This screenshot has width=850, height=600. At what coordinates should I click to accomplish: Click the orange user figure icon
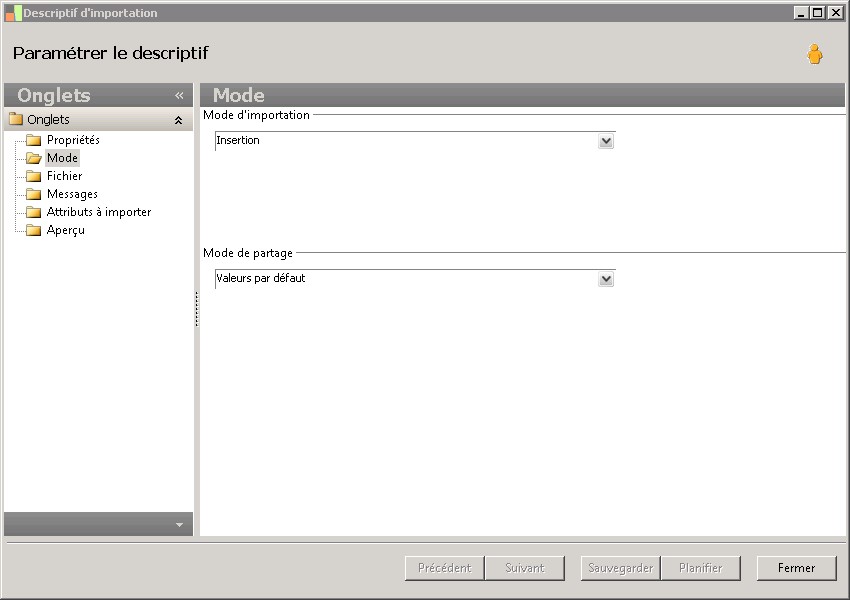click(814, 54)
